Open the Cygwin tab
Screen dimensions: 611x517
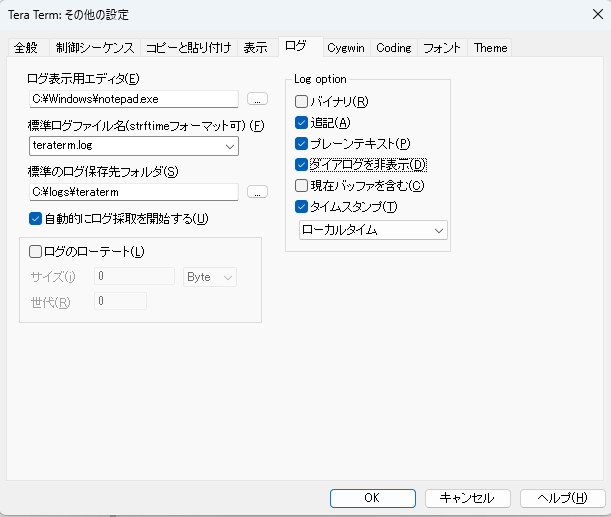[346, 48]
